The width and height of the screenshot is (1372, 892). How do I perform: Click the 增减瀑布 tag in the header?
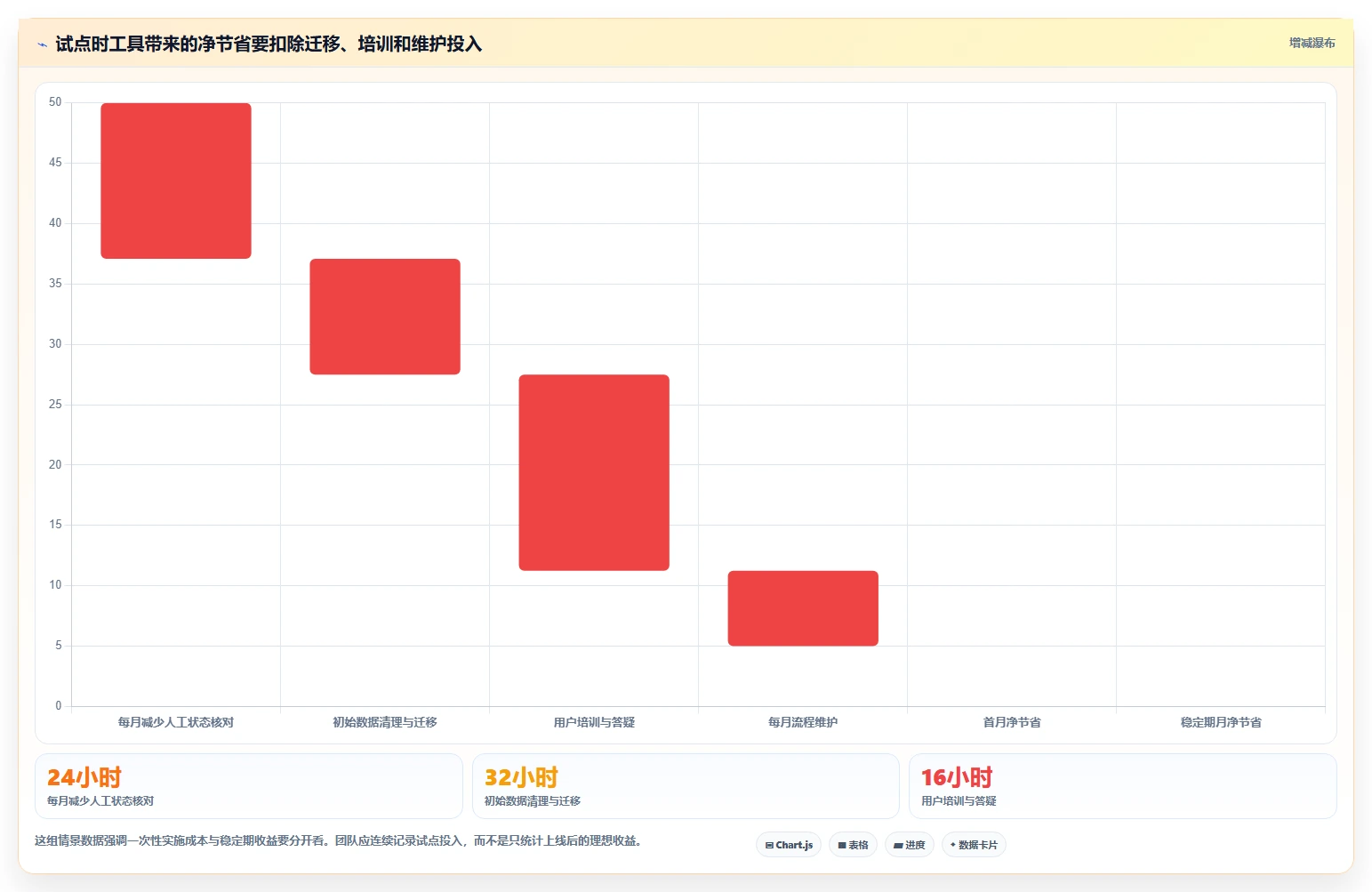click(x=1312, y=43)
